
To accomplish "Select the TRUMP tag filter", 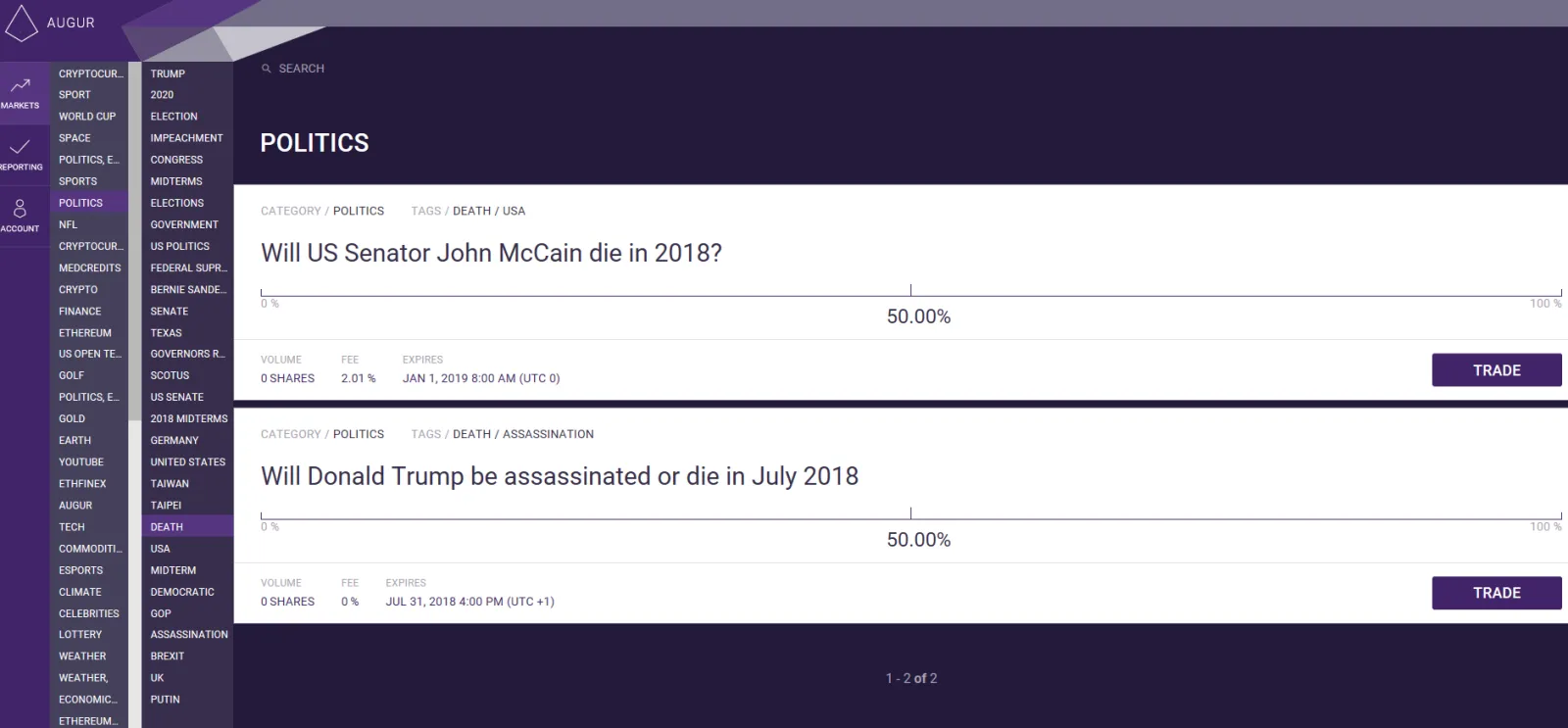I will [x=168, y=73].
